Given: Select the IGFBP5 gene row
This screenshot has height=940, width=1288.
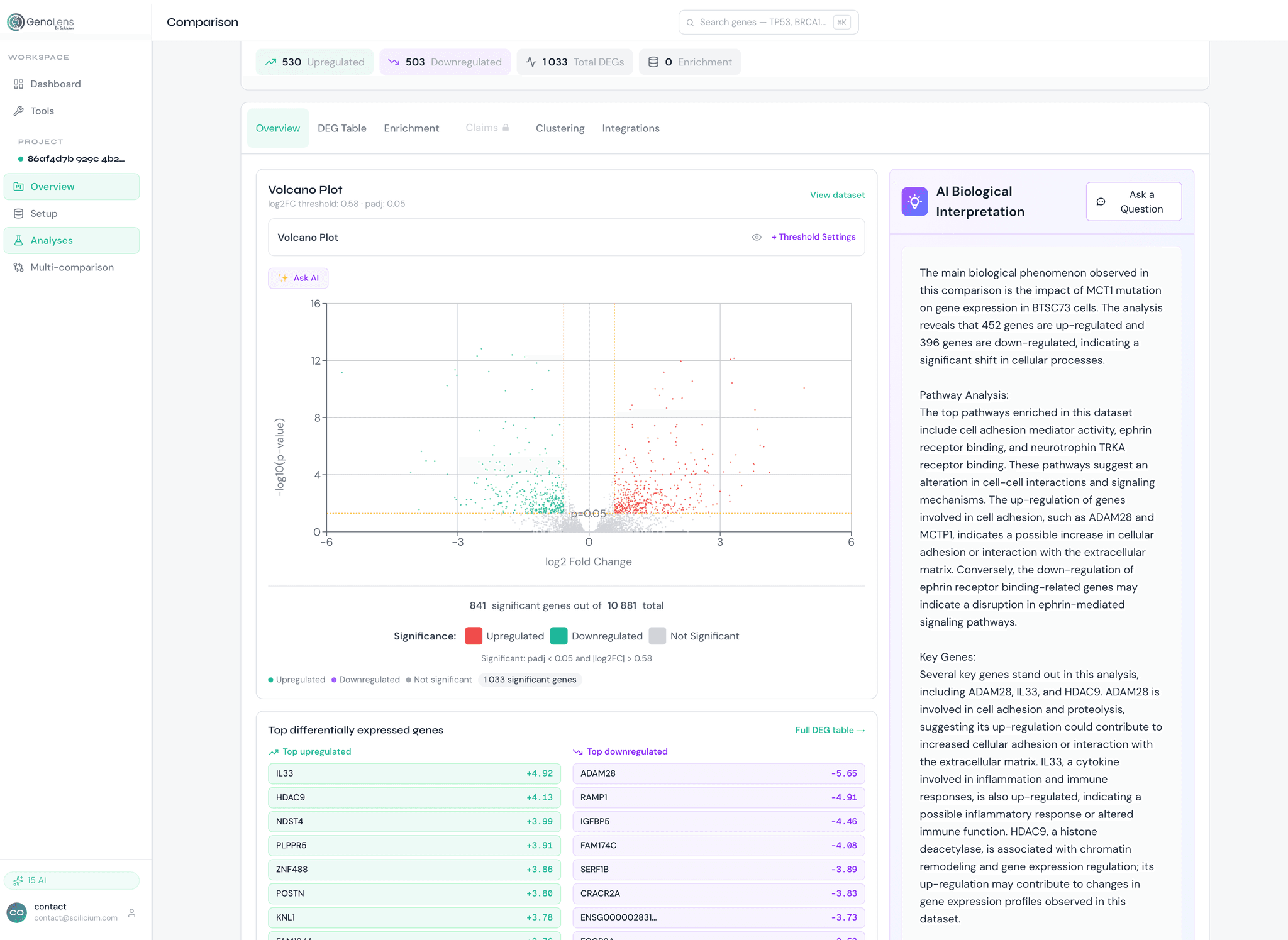Looking at the screenshot, I should [x=719, y=822].
